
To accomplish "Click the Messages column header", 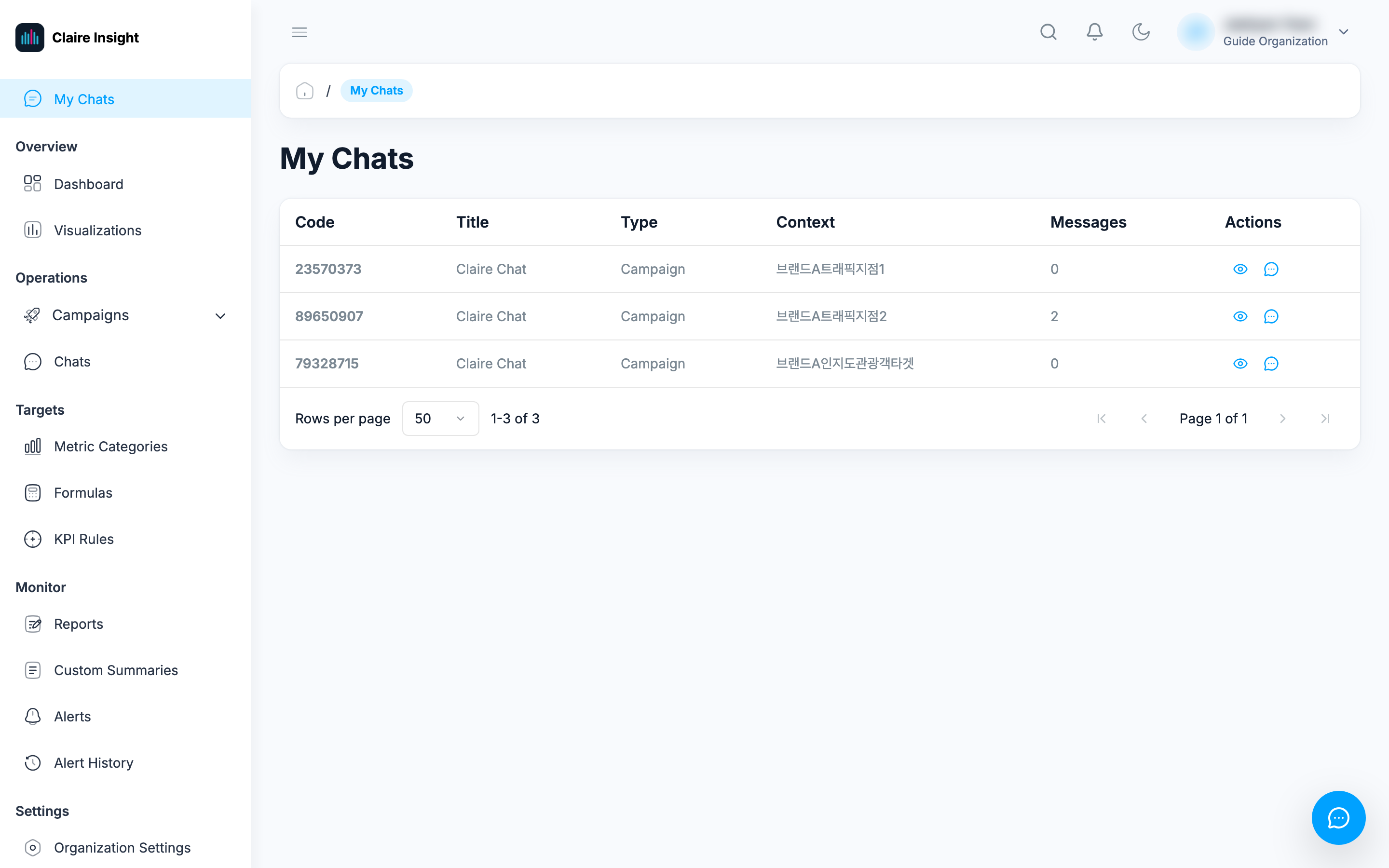I will pyautogui.click(x=1088, y=222).
